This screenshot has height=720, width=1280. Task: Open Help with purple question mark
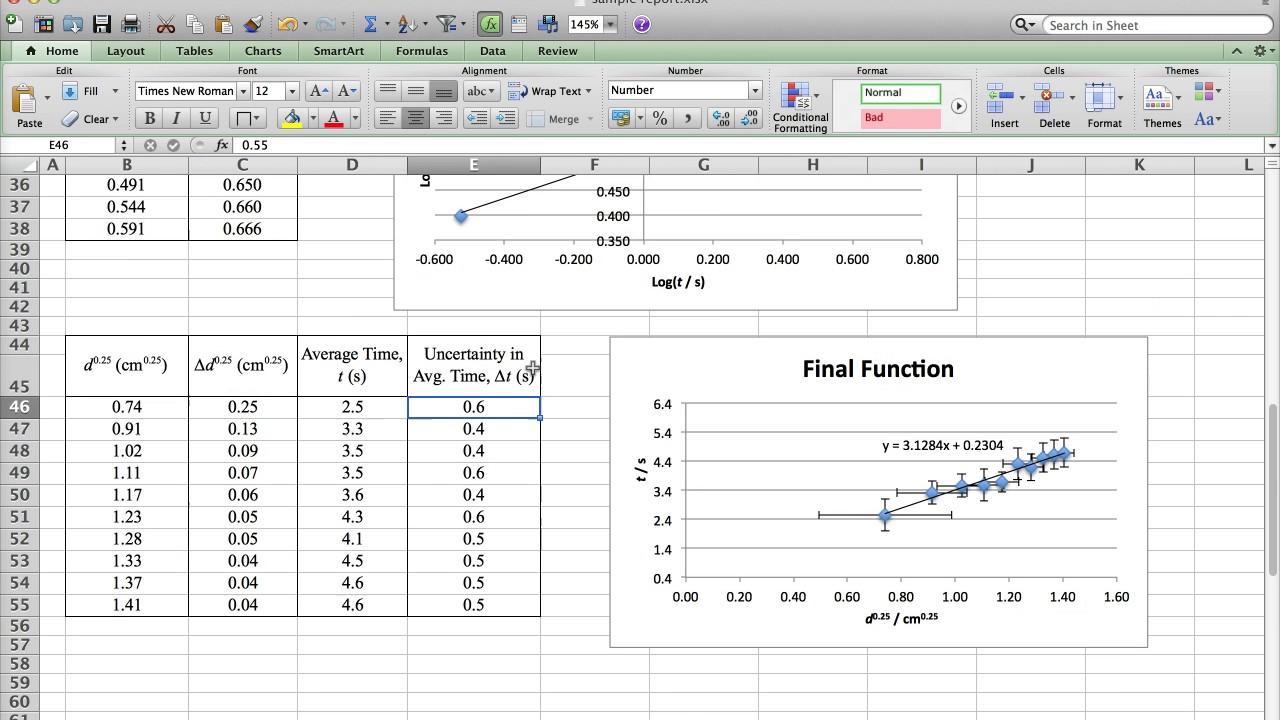643,24
